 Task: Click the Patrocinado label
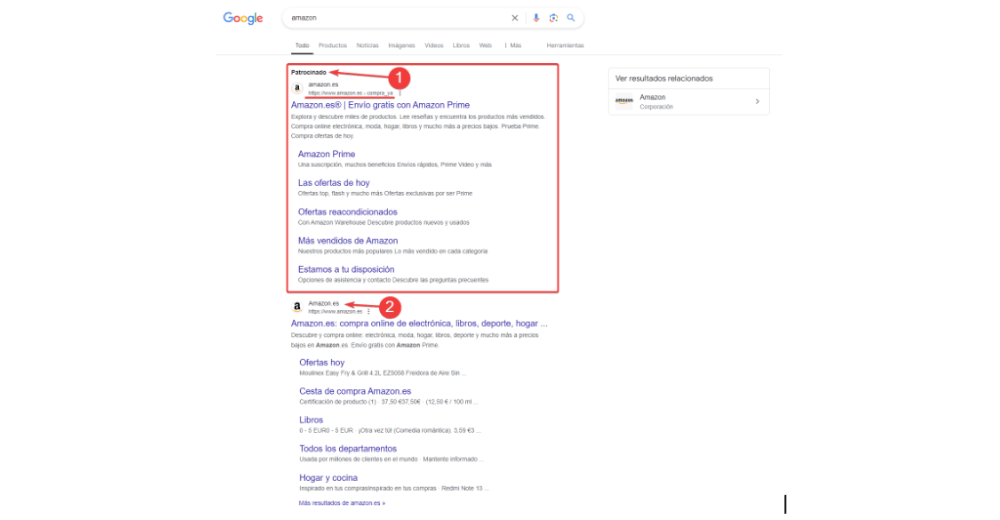[309, 73]
